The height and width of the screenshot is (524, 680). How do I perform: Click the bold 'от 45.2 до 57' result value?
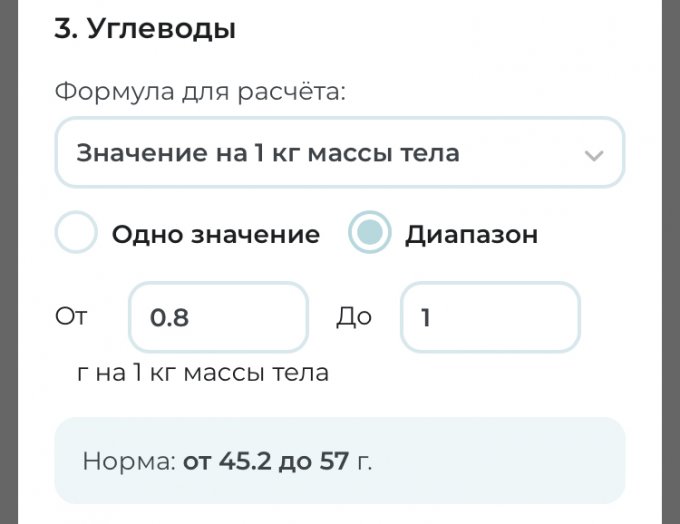[265, 462]
